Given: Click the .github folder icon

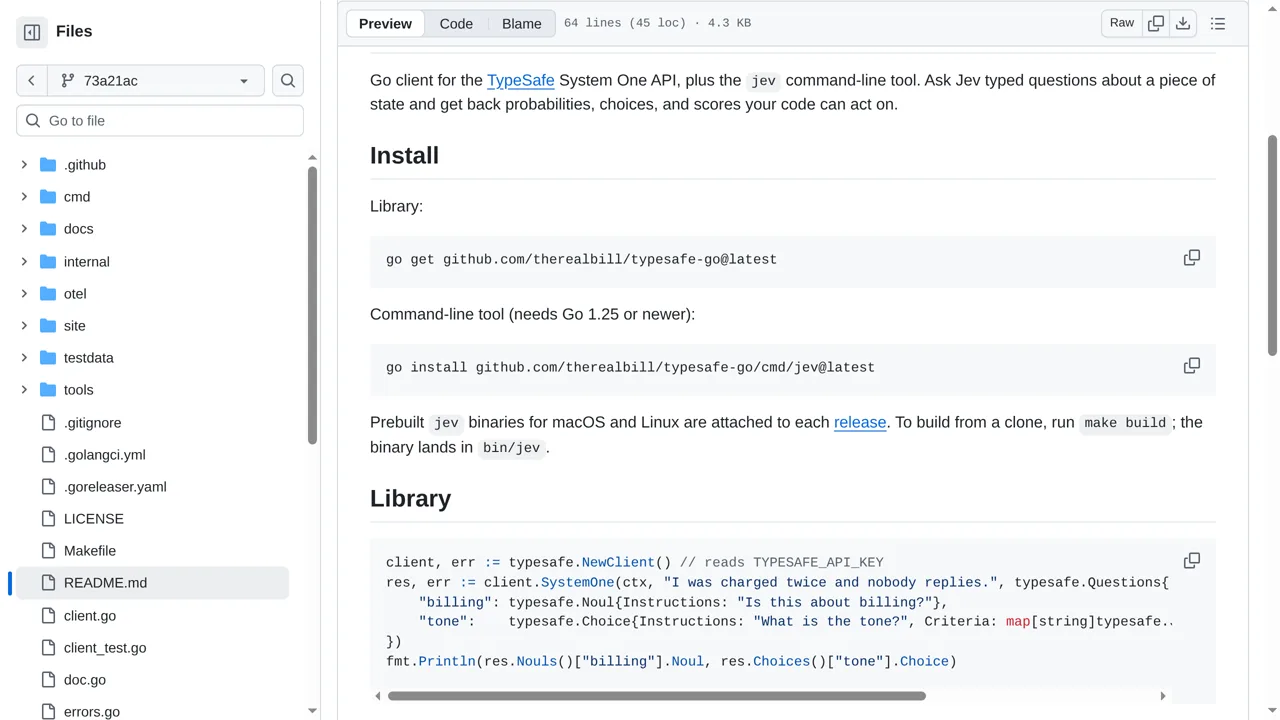Looking at the screenshot, I should click(48, 165).
